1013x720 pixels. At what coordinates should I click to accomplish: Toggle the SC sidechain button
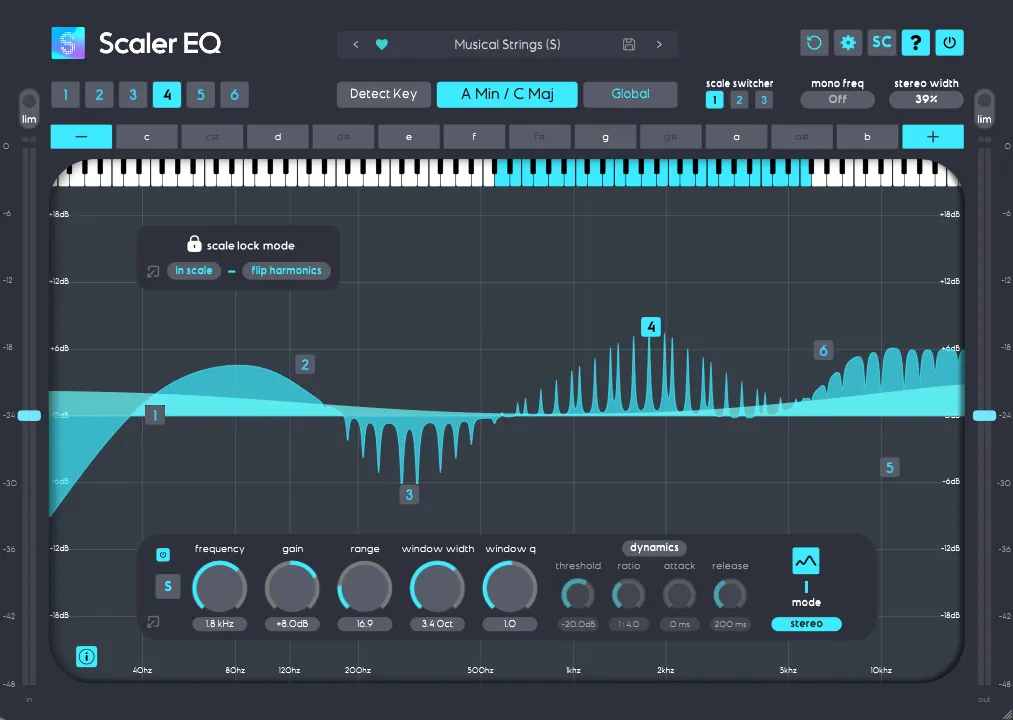[882, 43]
